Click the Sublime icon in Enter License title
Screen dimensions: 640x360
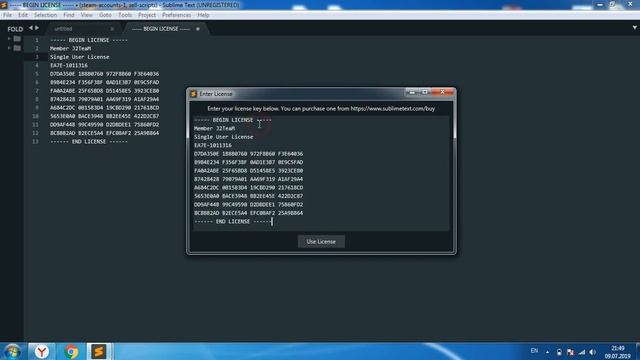coord(193,94)
